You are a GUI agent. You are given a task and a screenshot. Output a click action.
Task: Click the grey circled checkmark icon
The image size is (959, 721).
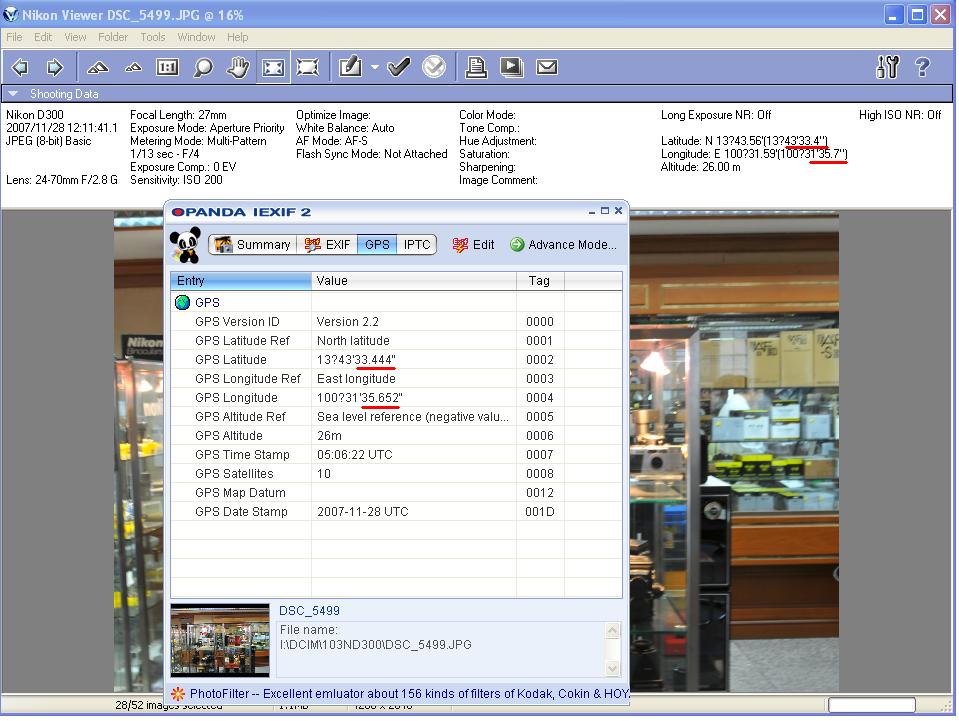(x=434, y=67)
